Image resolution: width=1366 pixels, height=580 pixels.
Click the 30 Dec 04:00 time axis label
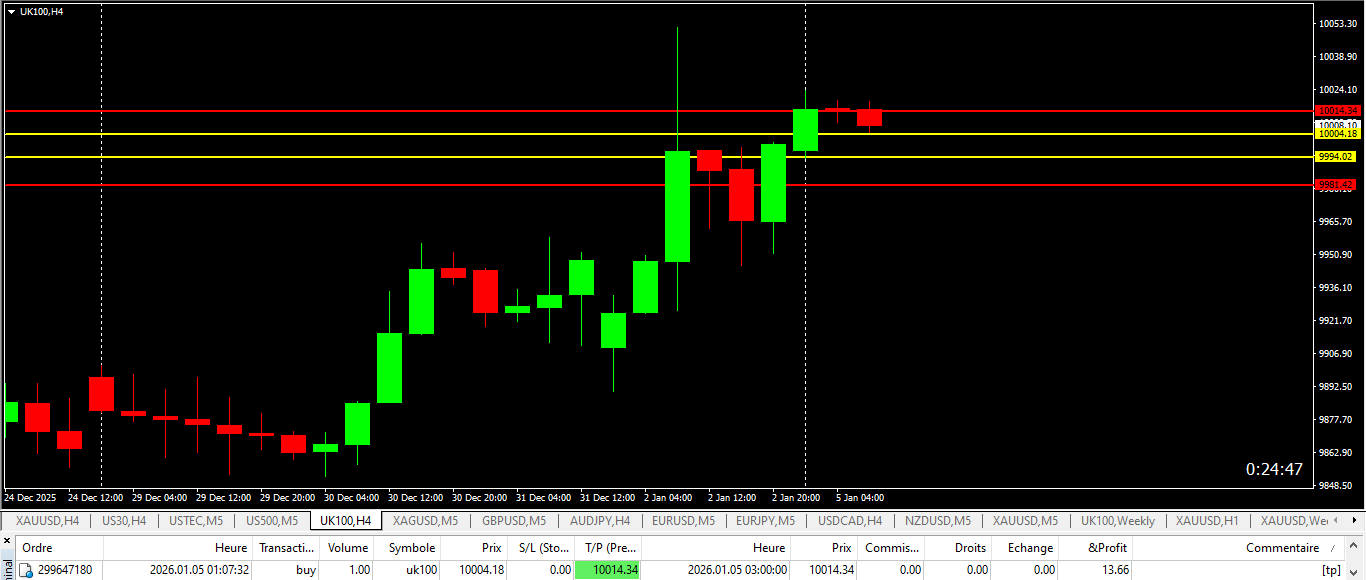click(x=350, y=497)
